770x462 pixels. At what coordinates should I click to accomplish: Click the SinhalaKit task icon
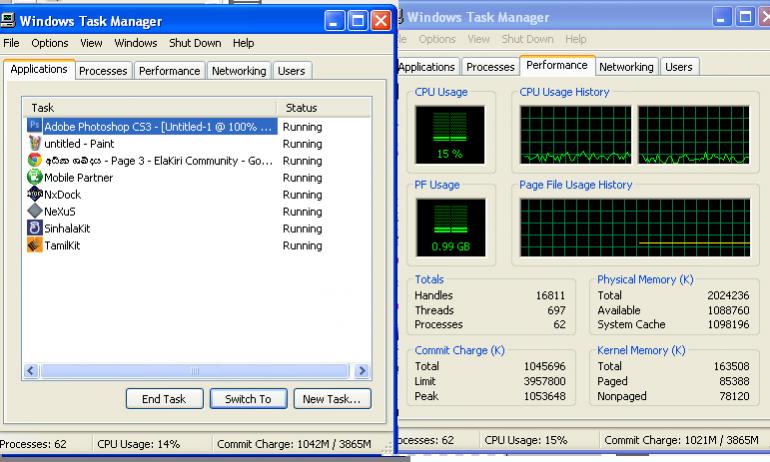34,228
